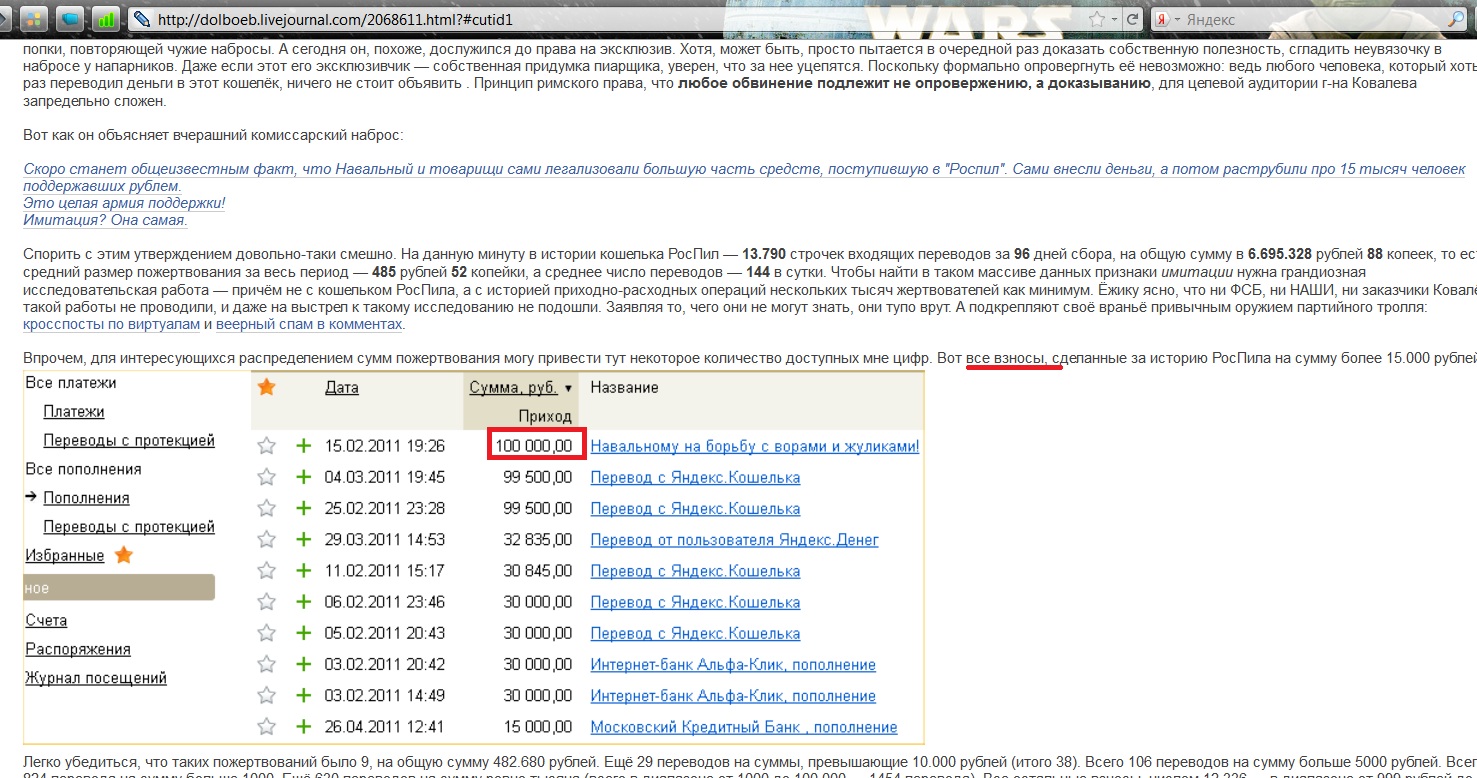Click the green signal bars toolbar button

106,18
